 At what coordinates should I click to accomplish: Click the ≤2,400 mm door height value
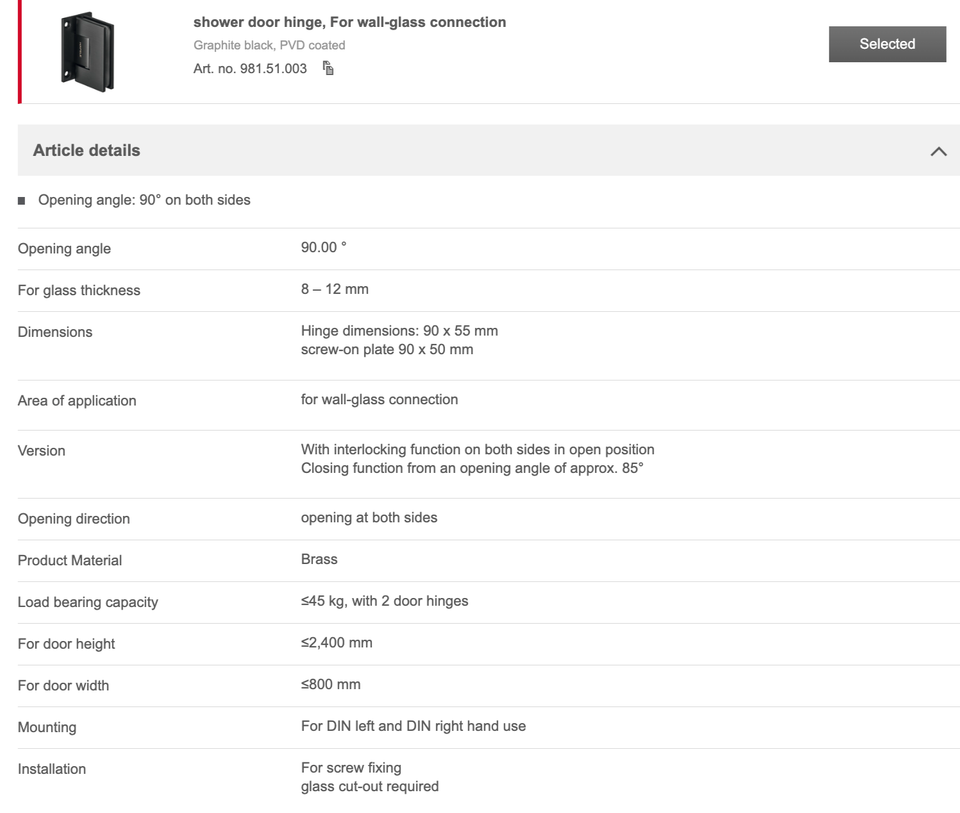pos(336,643)
